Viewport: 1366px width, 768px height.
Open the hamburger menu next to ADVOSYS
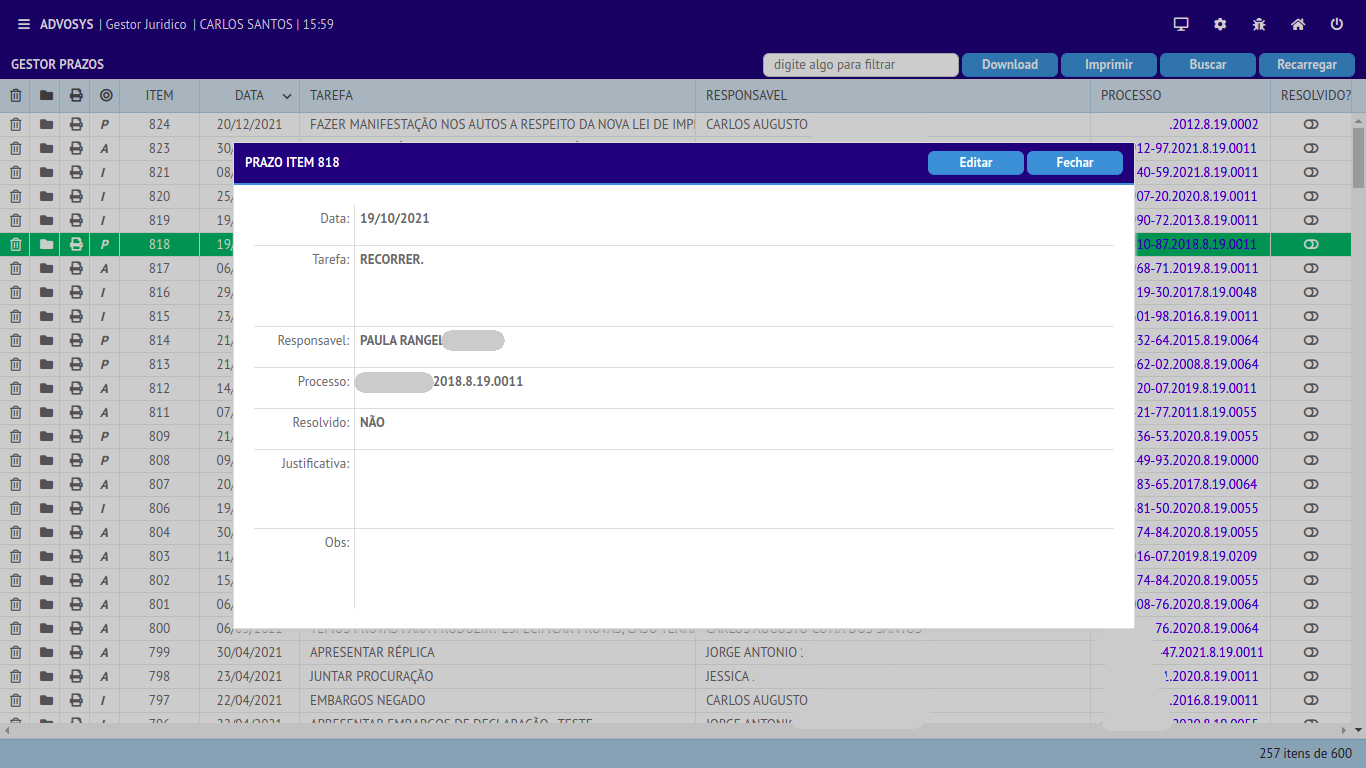pyautogui.click(x=24, y=24)
